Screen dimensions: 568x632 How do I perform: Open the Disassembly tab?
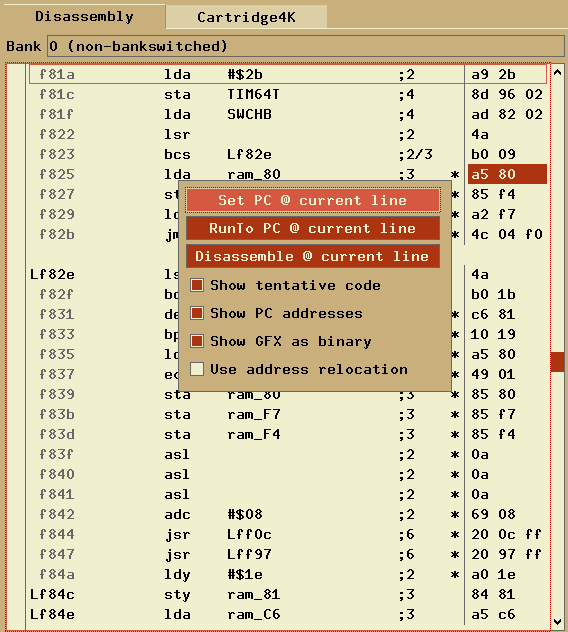[x=84, y=17]
